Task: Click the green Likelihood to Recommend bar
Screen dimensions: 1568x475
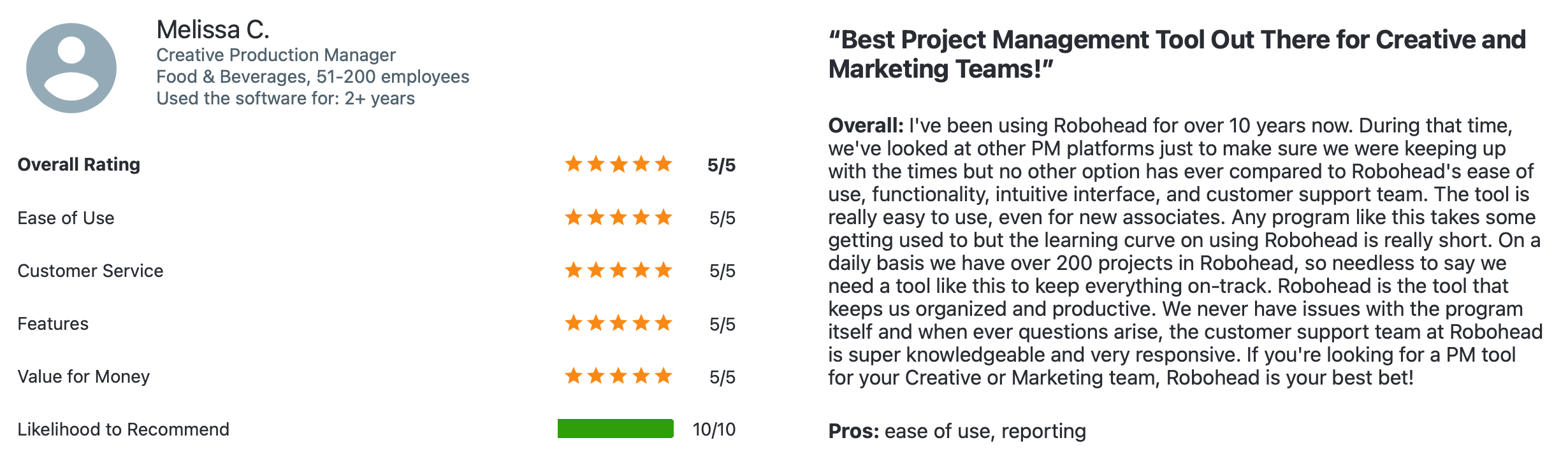Action: tap(615, 429)
